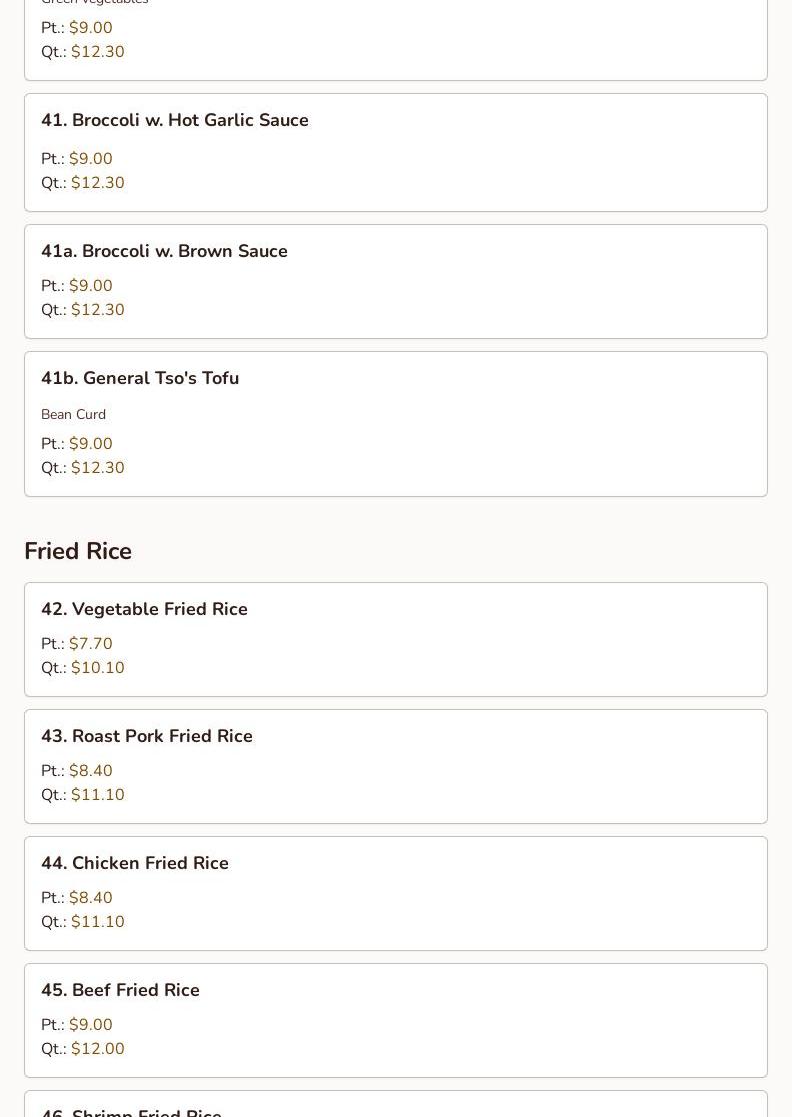Click the partially visible top item card

pos(396,40)
